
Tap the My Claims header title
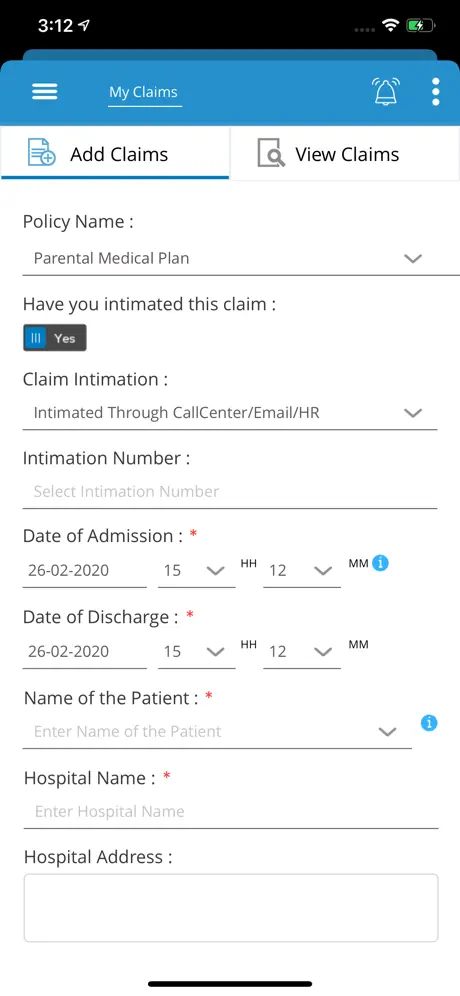pos(144,92)
